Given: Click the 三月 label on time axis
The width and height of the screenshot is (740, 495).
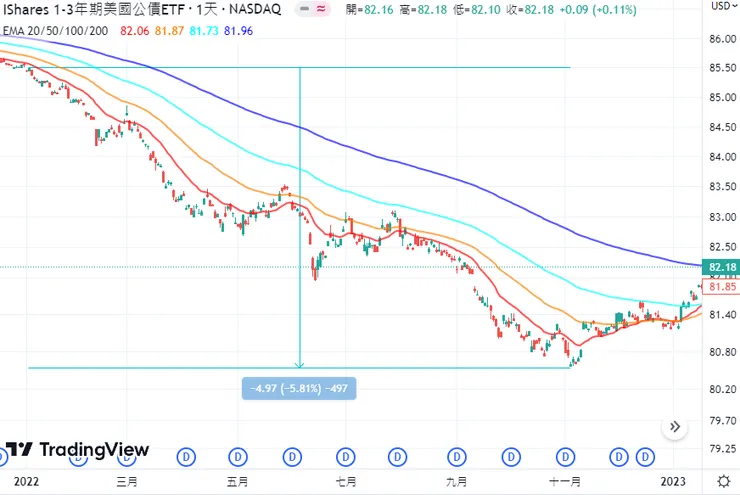Looking at the screenshot, I should tap(126, 481).
